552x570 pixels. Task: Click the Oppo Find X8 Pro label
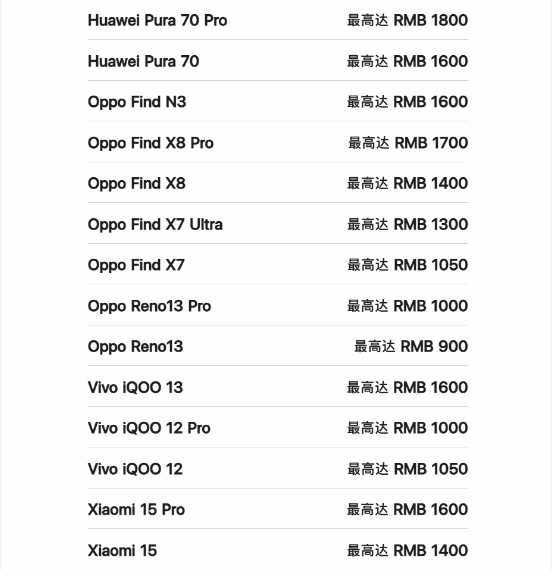pos(150,143)
